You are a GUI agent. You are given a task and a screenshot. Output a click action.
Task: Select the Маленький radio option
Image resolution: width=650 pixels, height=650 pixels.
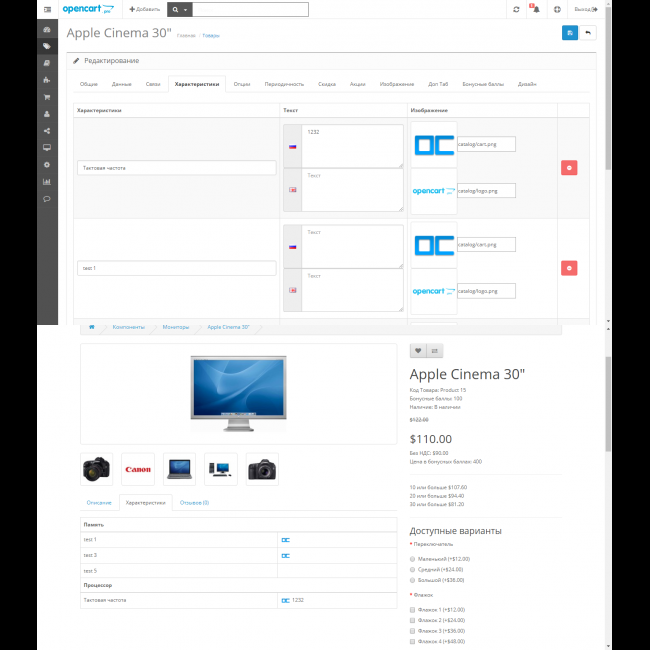tap(413, 559)
